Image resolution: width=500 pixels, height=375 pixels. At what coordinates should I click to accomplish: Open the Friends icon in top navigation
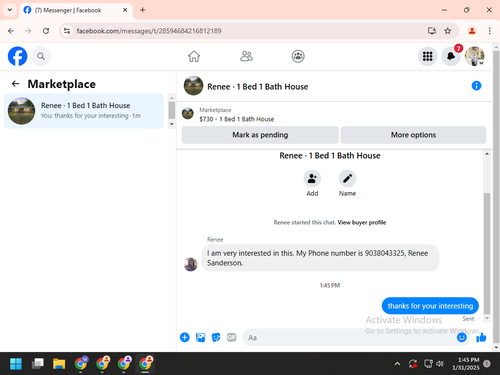pyautogui.click(x=246, y=56)
